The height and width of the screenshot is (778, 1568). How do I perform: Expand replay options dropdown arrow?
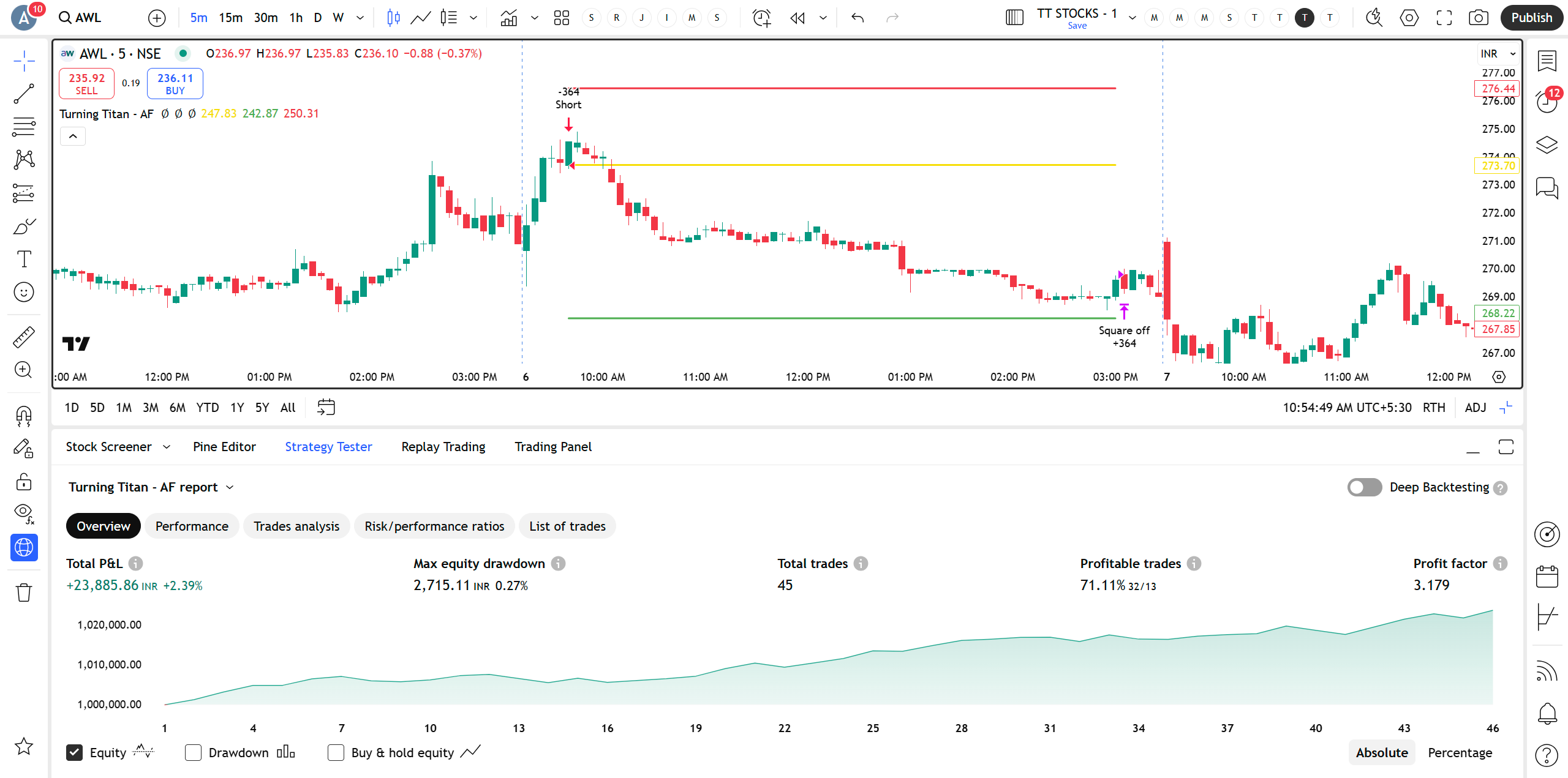click(823, 18)
